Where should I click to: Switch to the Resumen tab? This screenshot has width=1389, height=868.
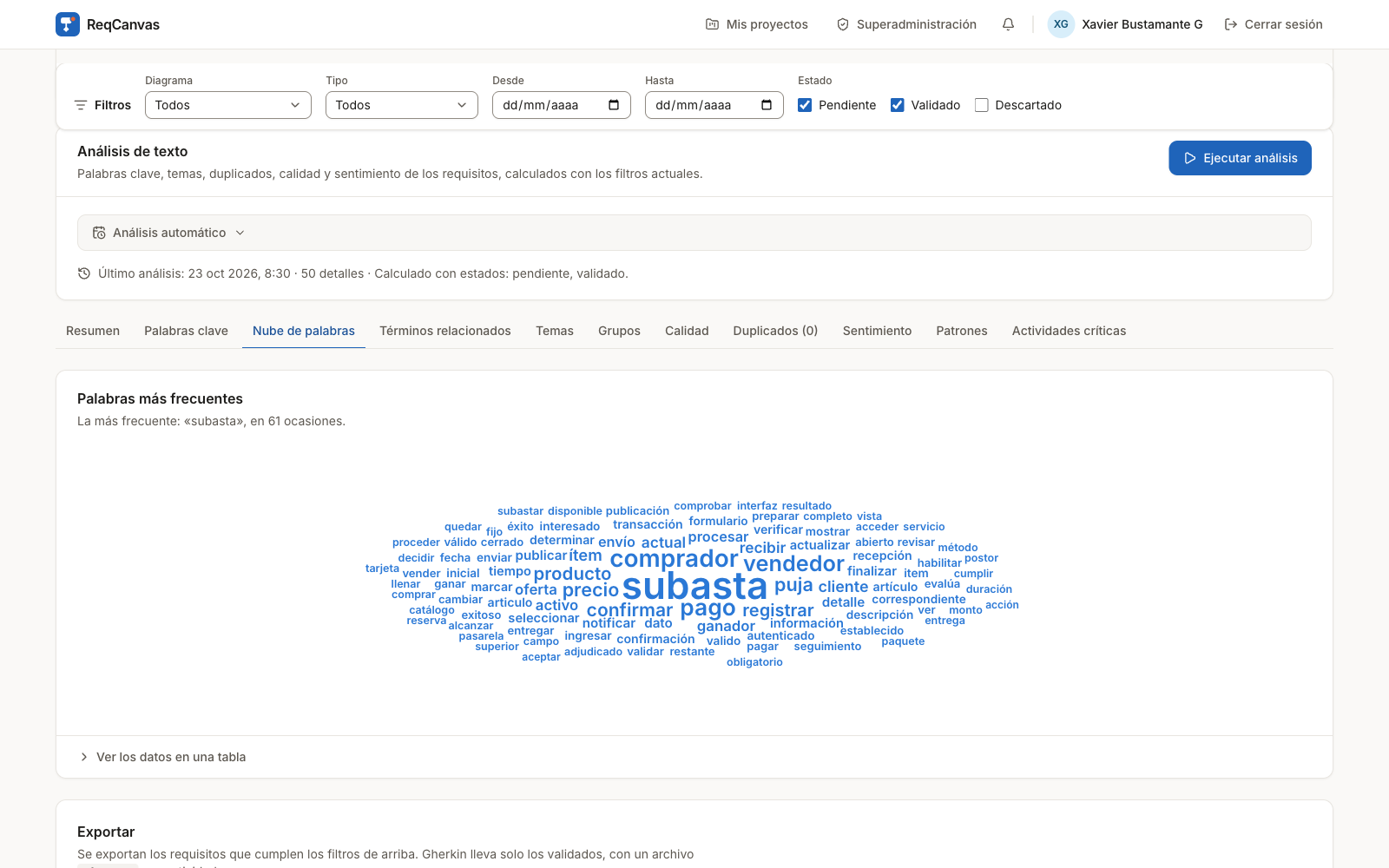tap(93, 331)
